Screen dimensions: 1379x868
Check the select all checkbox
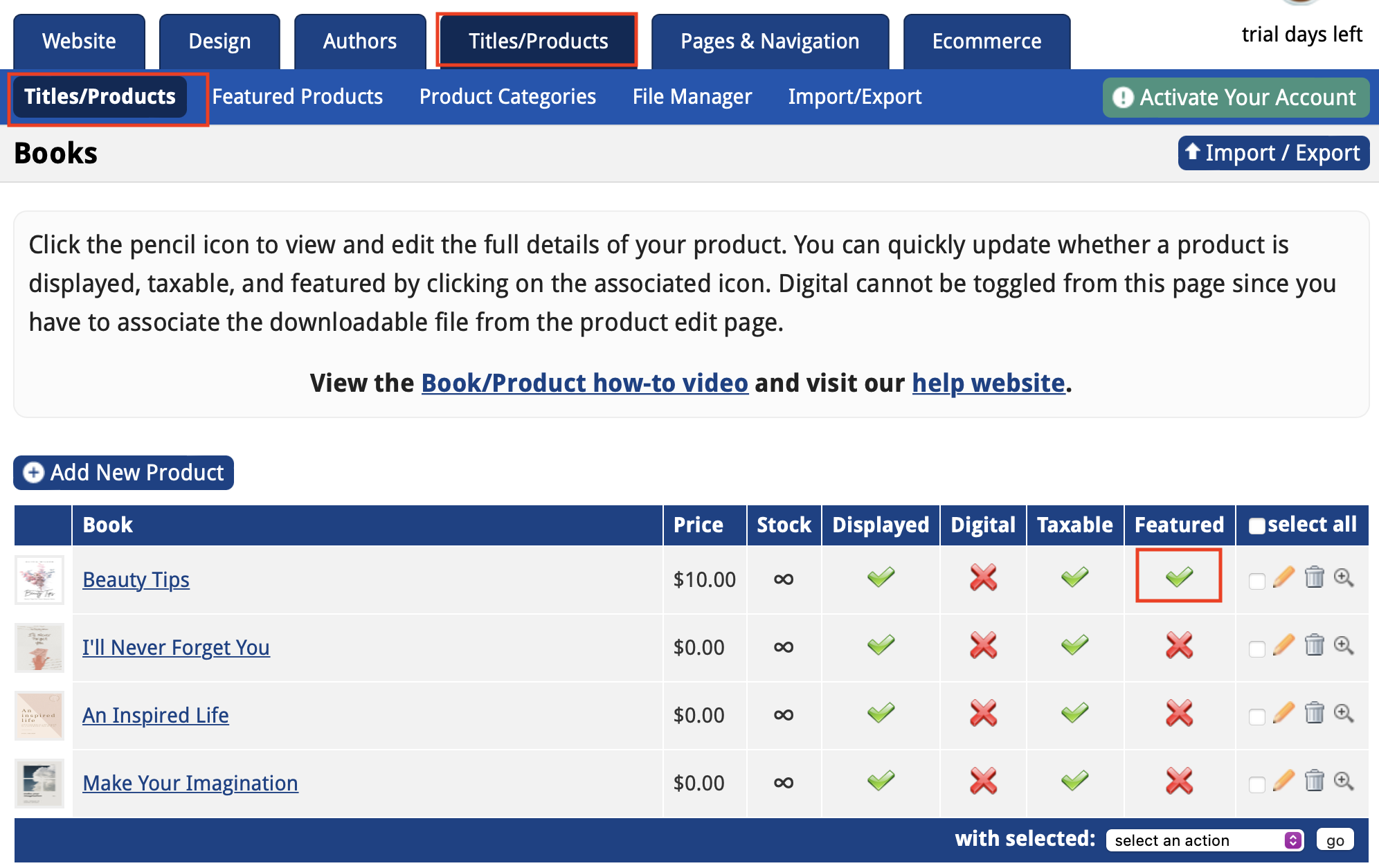(1256, 525)
